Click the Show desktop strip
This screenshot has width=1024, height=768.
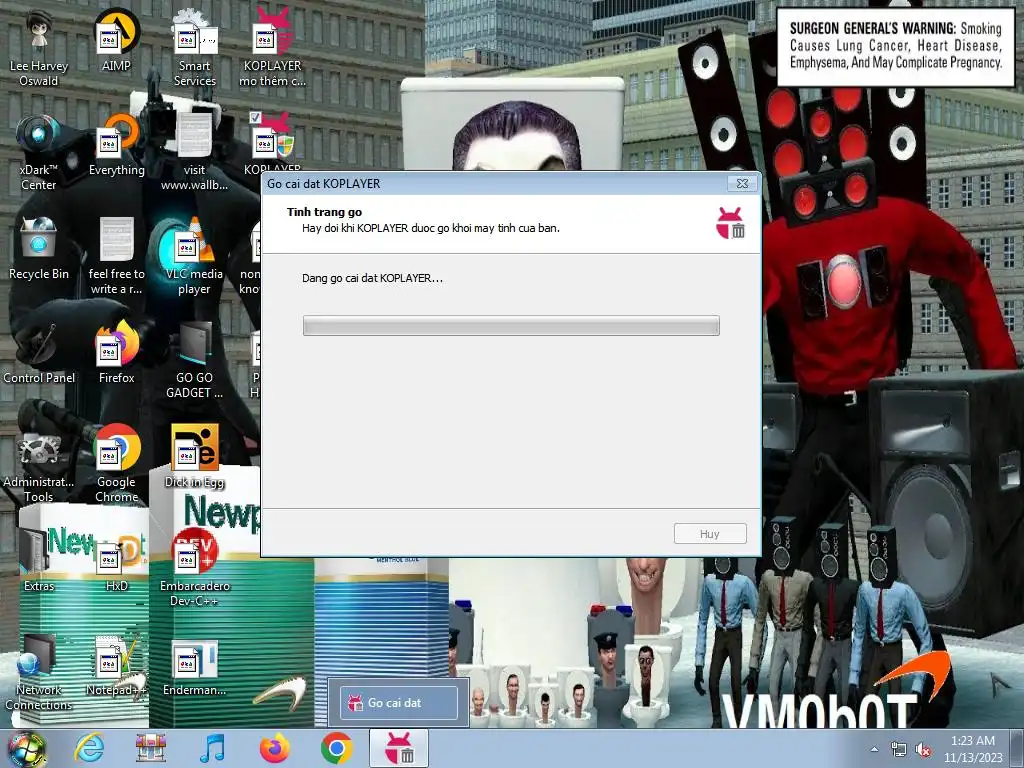[x=1017, y=749]
